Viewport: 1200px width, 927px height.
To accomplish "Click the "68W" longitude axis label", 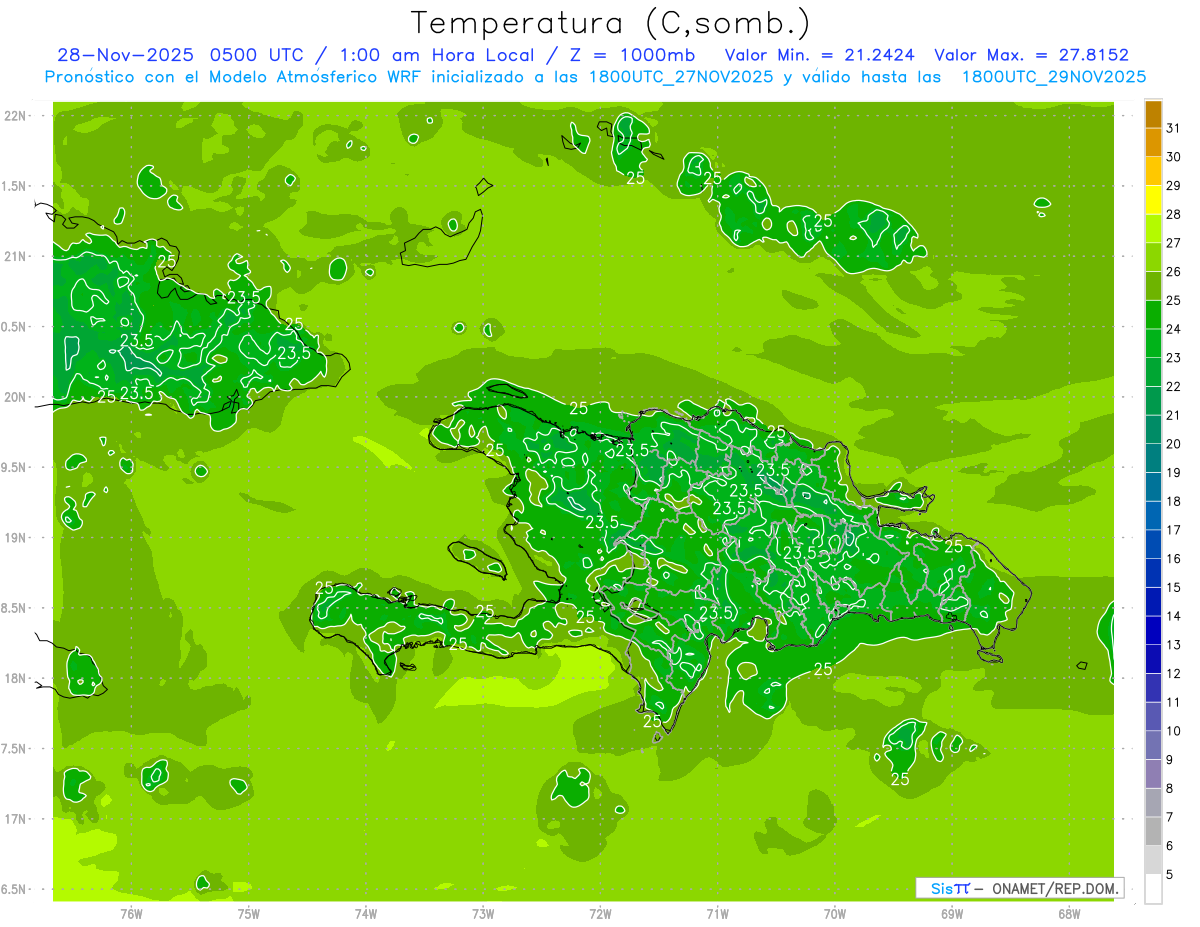I will tap(1069, 914).
